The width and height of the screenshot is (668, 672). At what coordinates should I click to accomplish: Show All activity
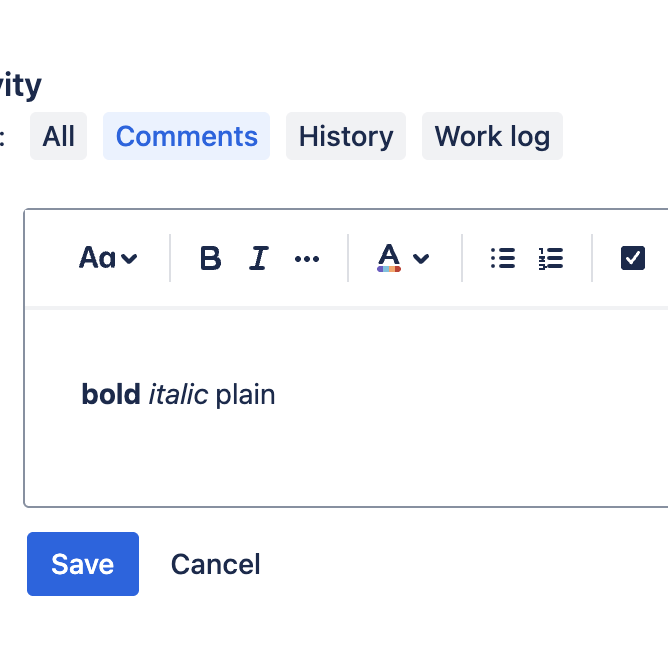point(58,136)
